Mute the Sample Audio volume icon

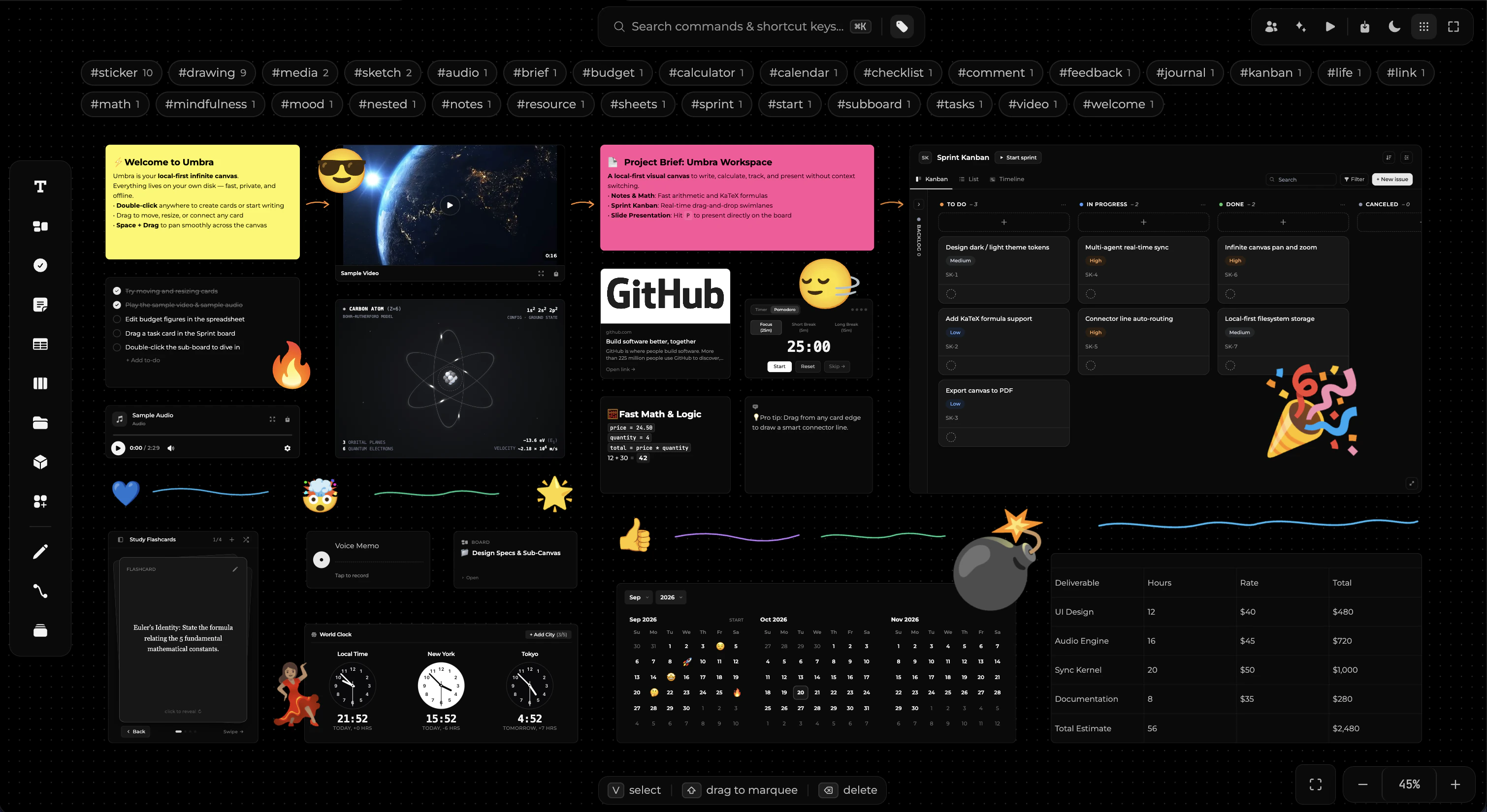point(171,448)
